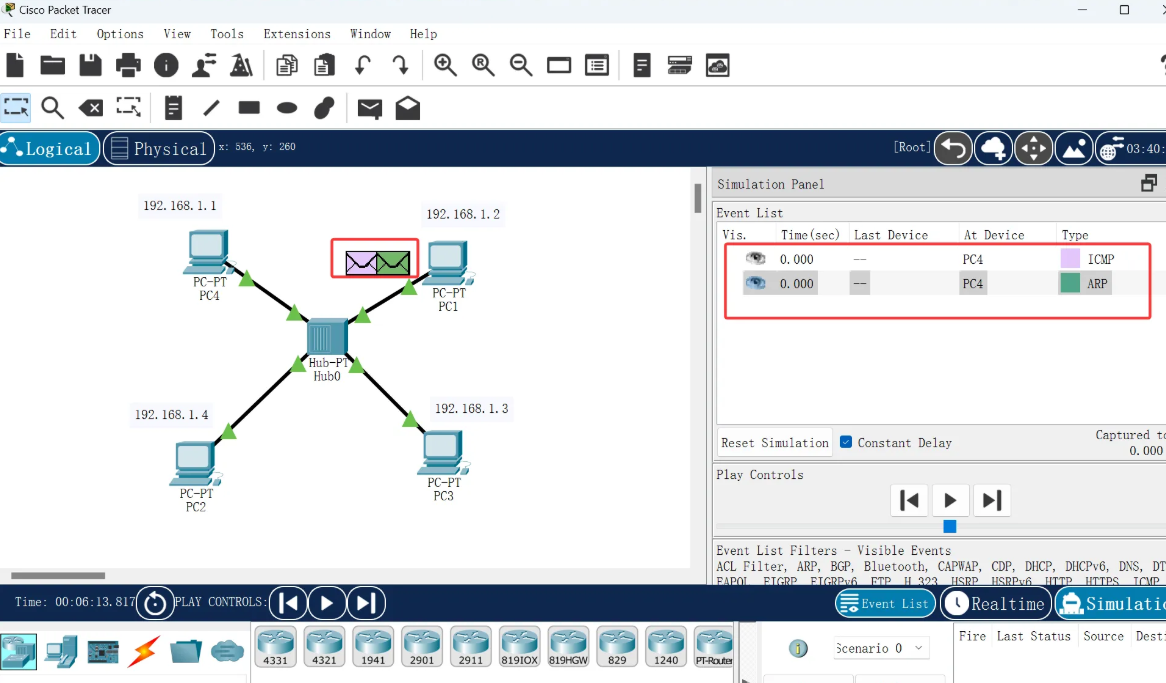Screen dimensions: 1166x683
Task: Launch the Activity Wizard icon
Action: (204, 65)
